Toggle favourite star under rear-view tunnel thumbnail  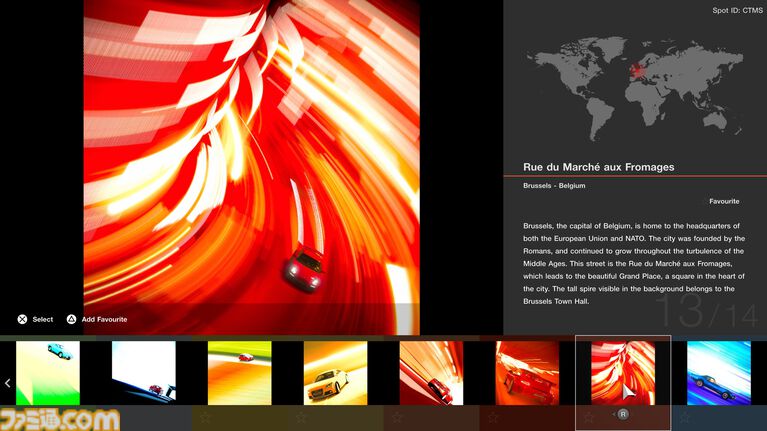[493, 417]
